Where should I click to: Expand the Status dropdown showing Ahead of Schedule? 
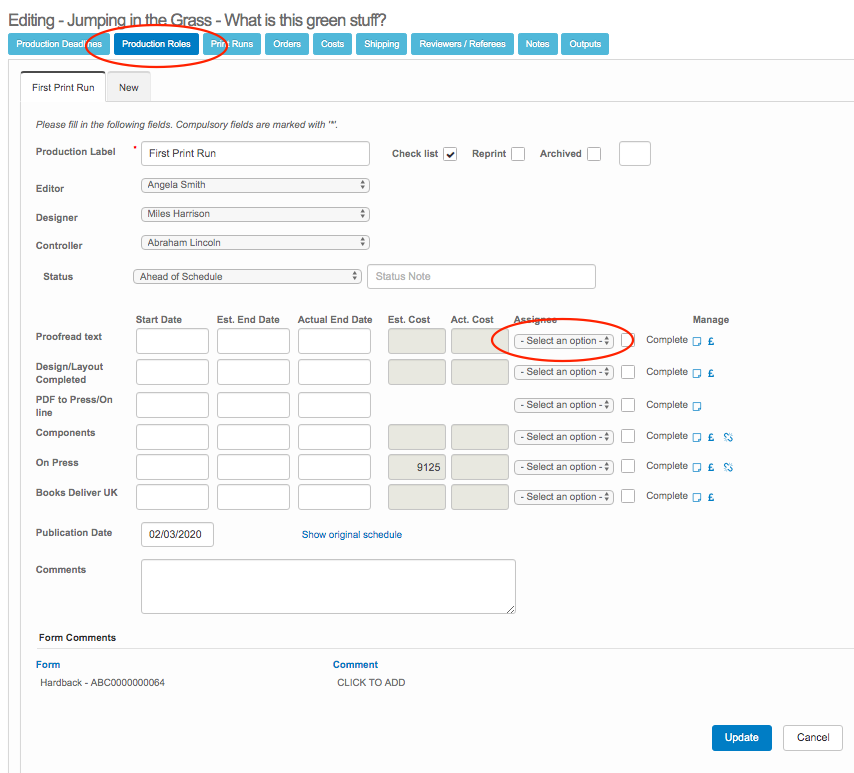click(x=247, y=276)
